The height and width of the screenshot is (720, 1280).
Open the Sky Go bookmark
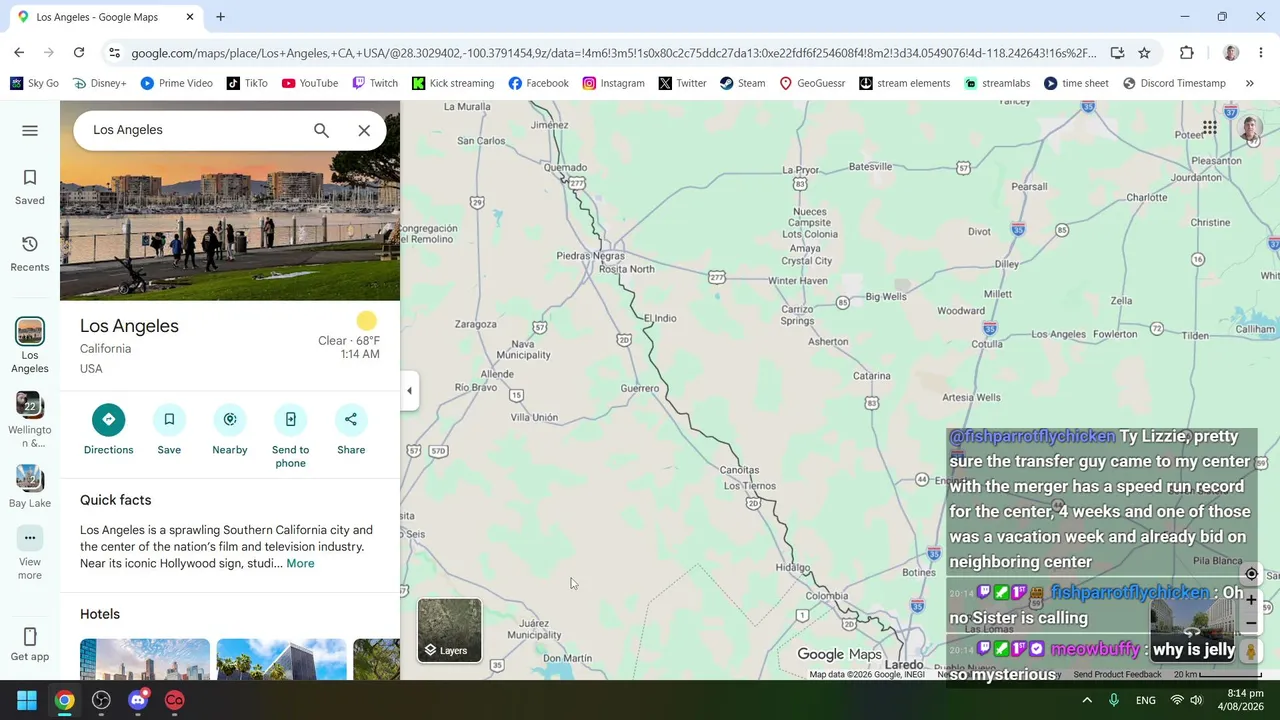point(34,83)
